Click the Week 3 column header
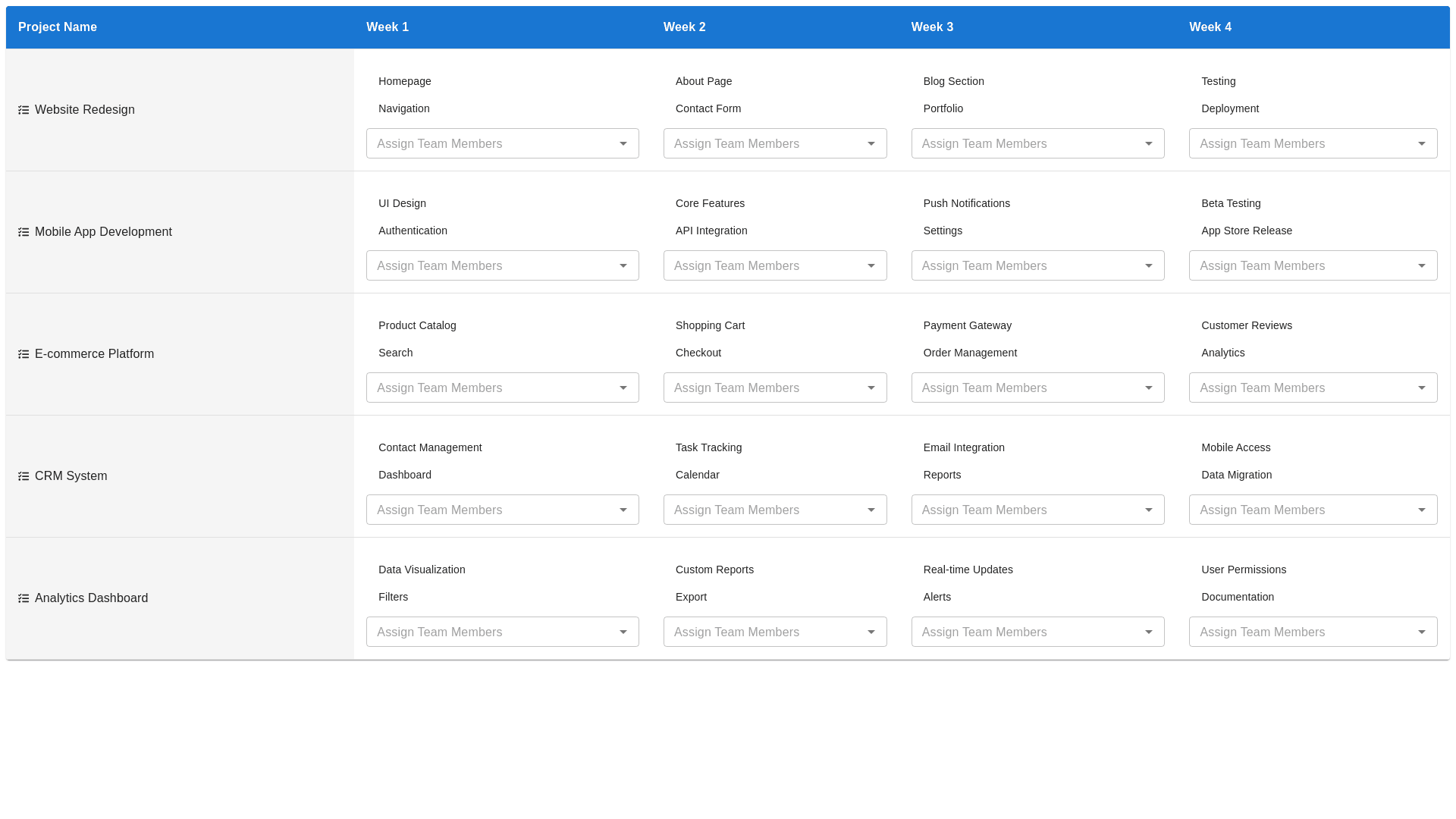Viewport: 1456px width, 819px height. pos(932,27)
